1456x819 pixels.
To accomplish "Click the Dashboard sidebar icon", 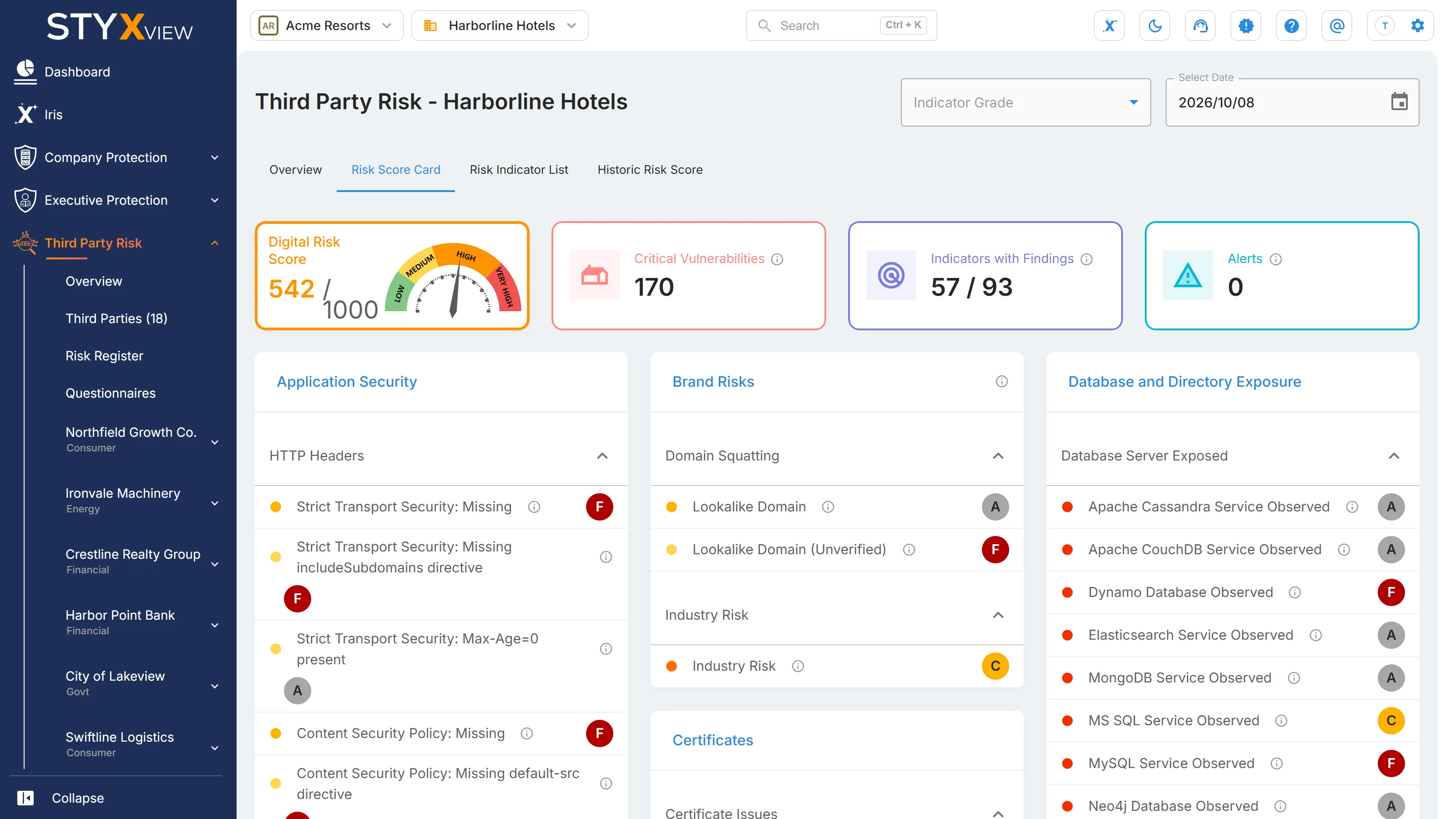I will click(x=25, y=72).
